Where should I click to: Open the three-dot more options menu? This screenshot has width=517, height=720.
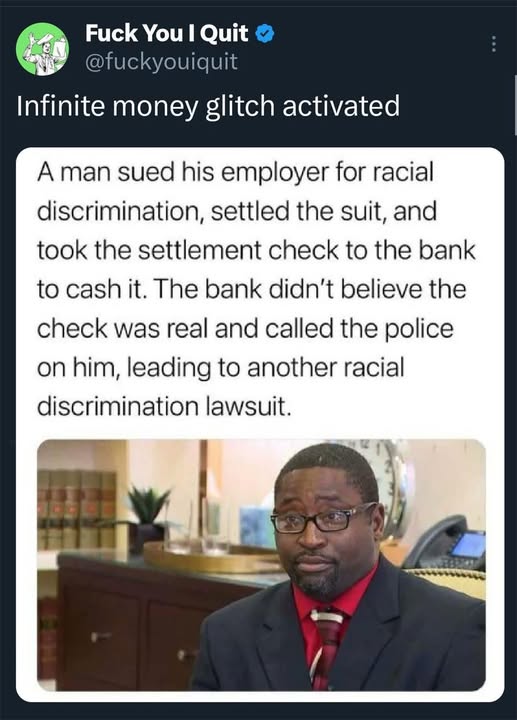tap(494, 44)
